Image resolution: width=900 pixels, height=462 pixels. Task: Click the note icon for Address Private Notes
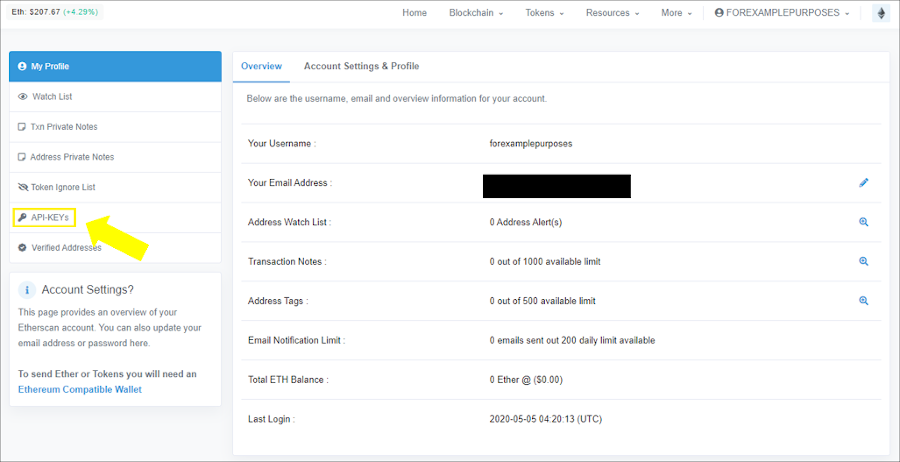point(22,157)
